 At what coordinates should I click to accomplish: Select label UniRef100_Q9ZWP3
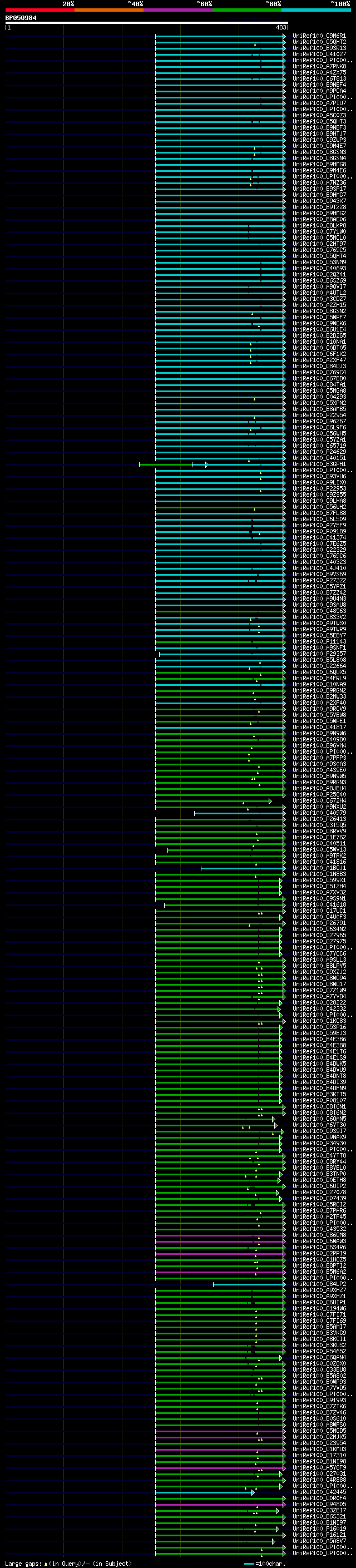(319, 140)
